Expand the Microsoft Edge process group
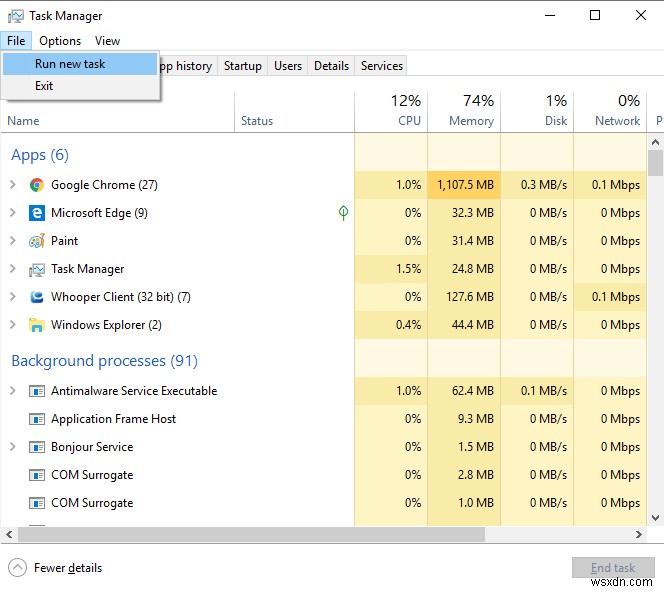Screen dimensions: 664x592 (13, 213)
